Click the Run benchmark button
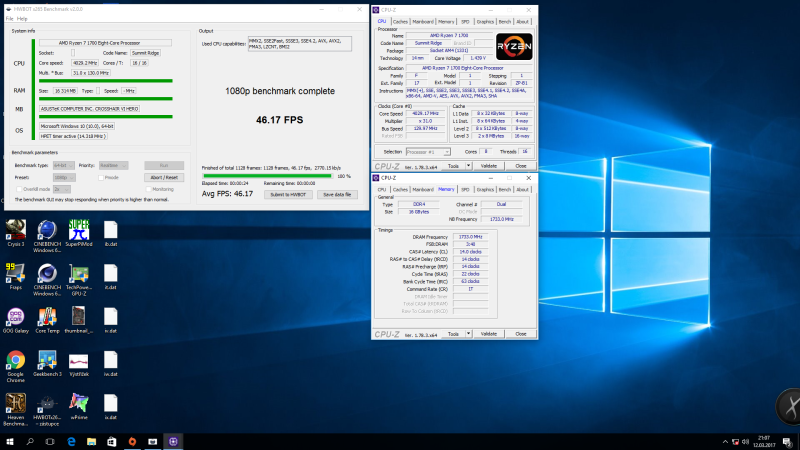Image resolution: width=800 pixels, height=450 pixels. click(x=164, y=165)
